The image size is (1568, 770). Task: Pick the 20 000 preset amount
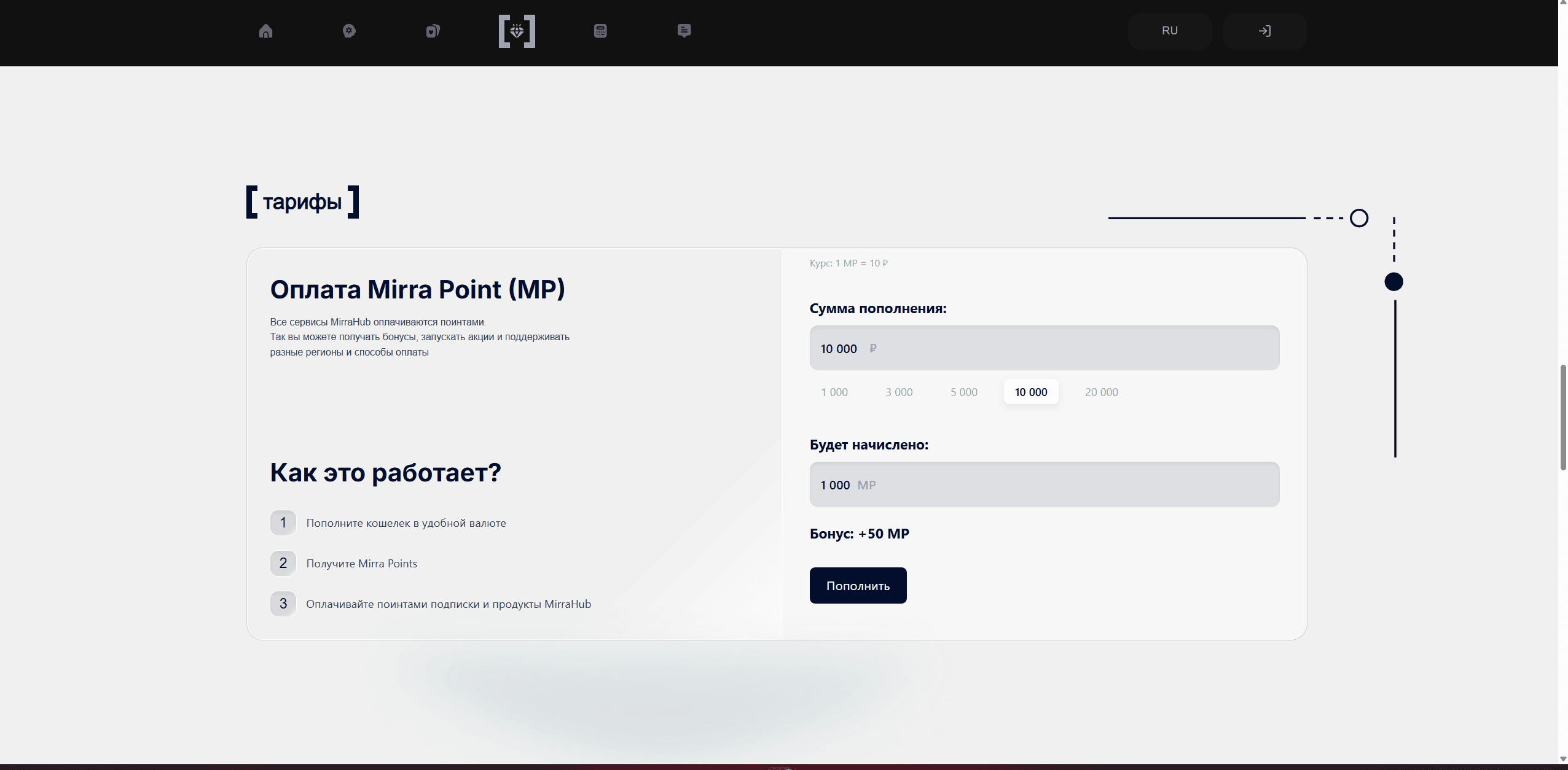coord(1102,392)
